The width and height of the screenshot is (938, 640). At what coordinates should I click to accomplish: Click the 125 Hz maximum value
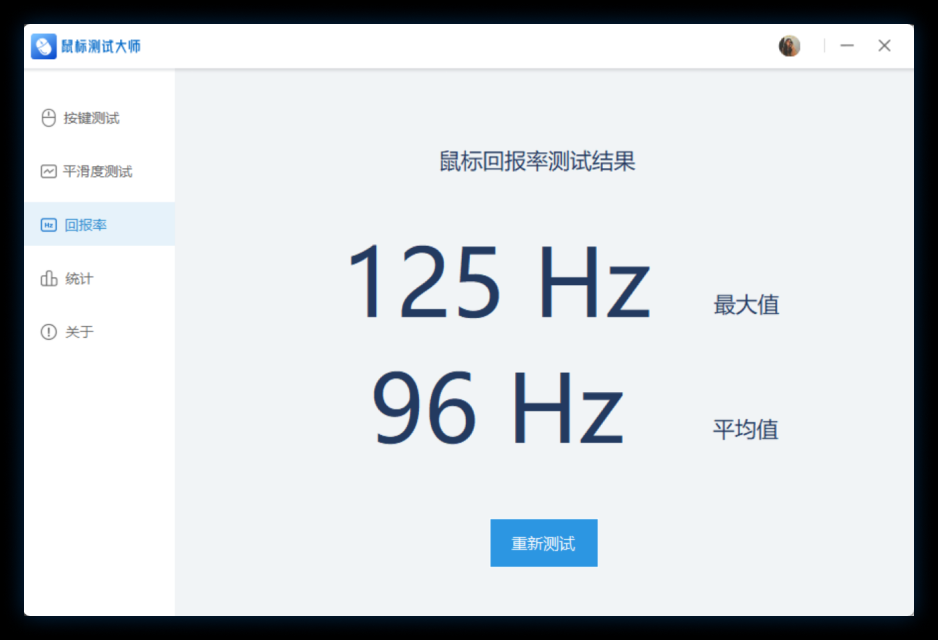click(499, 282)
